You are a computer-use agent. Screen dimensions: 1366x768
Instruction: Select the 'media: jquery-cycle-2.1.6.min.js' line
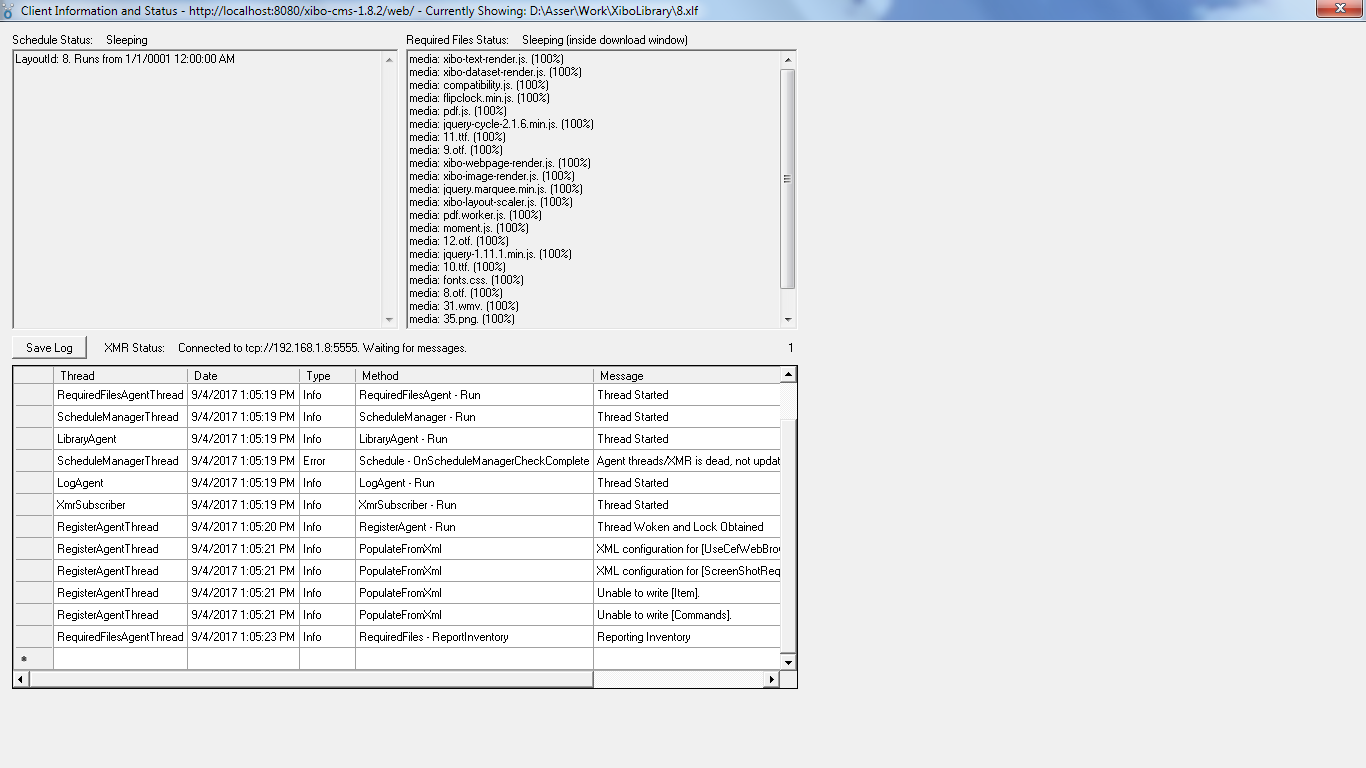501,124
